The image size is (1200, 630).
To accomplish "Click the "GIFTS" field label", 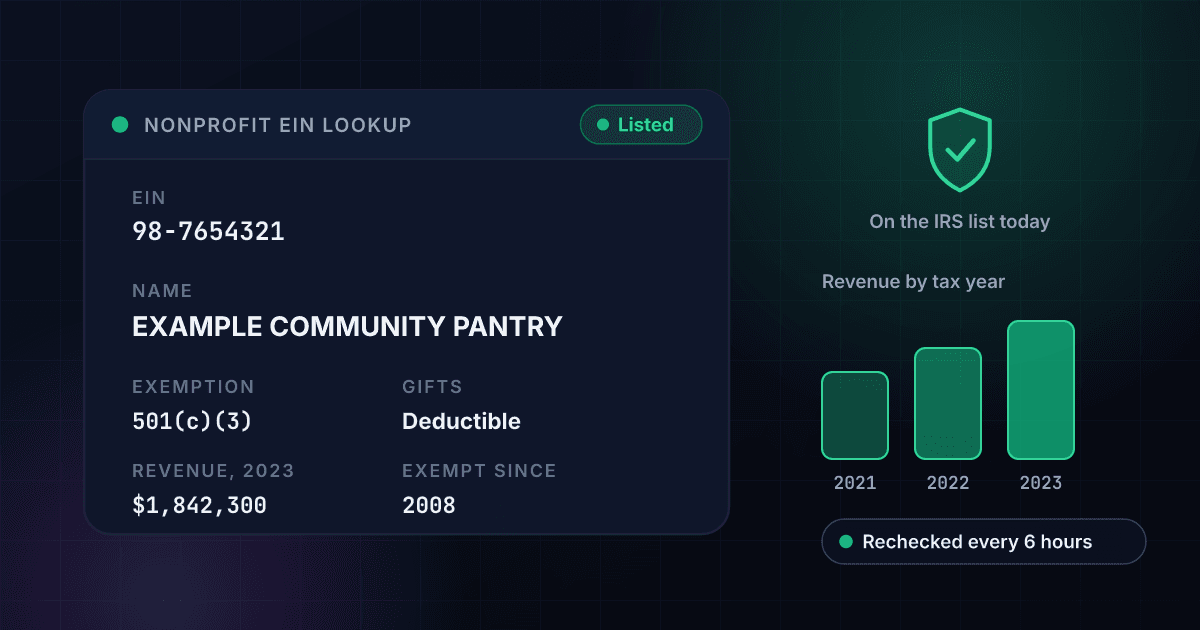I will click(432, 387).
